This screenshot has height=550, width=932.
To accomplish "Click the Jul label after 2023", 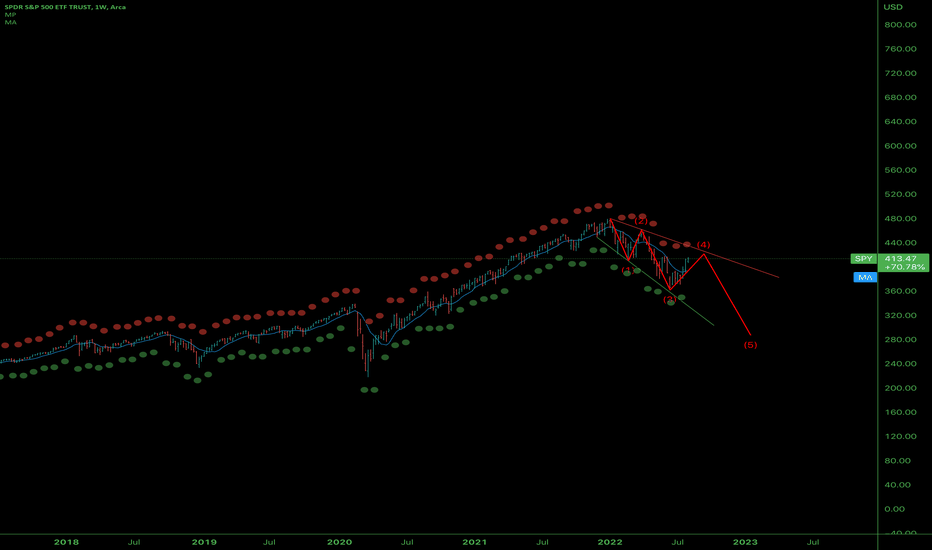I will (813, 542).
